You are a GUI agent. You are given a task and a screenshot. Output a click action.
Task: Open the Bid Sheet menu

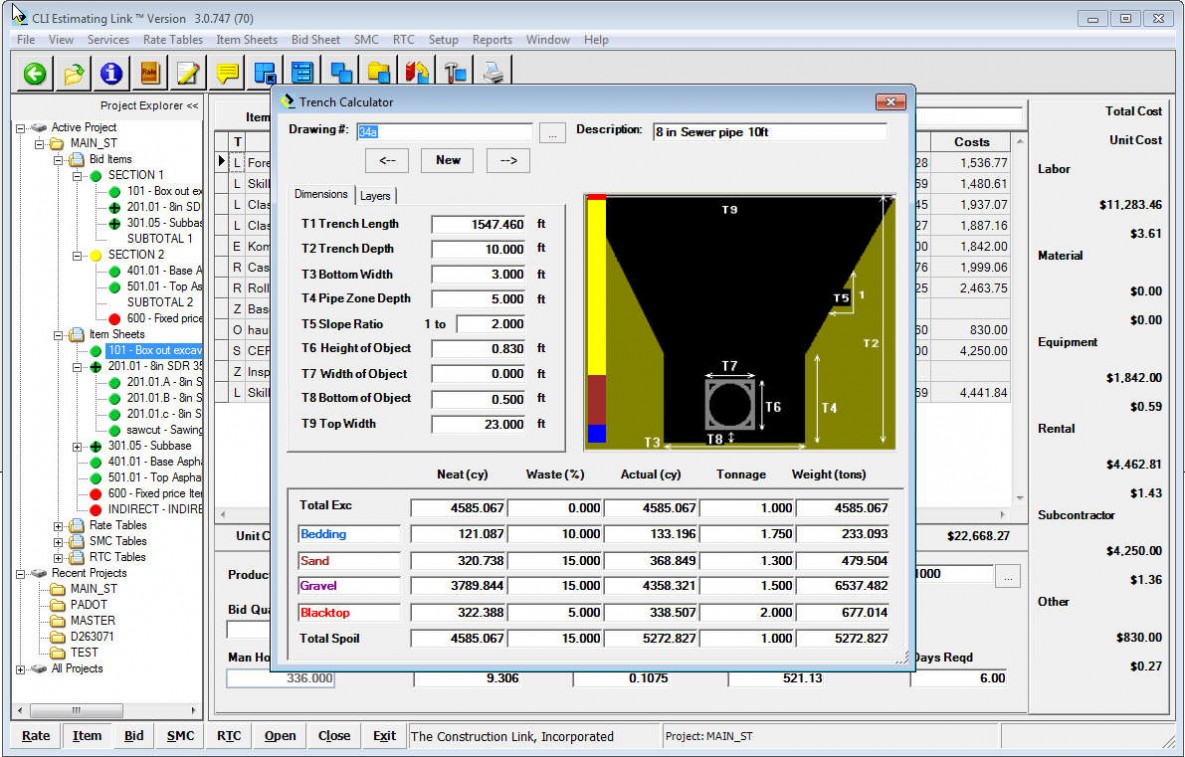[315, 40]
